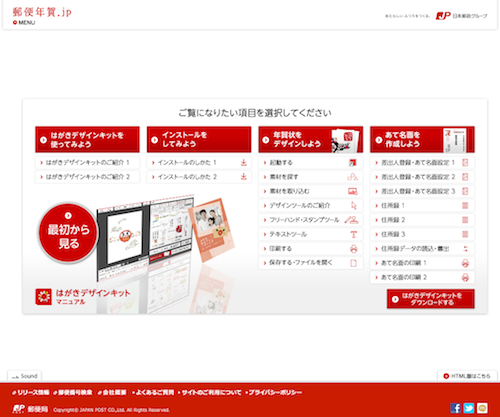Viewport: 500px width, 417px height.
Task: Click the image import icon beside 素材を取り込む
Action: click(353, 191)
